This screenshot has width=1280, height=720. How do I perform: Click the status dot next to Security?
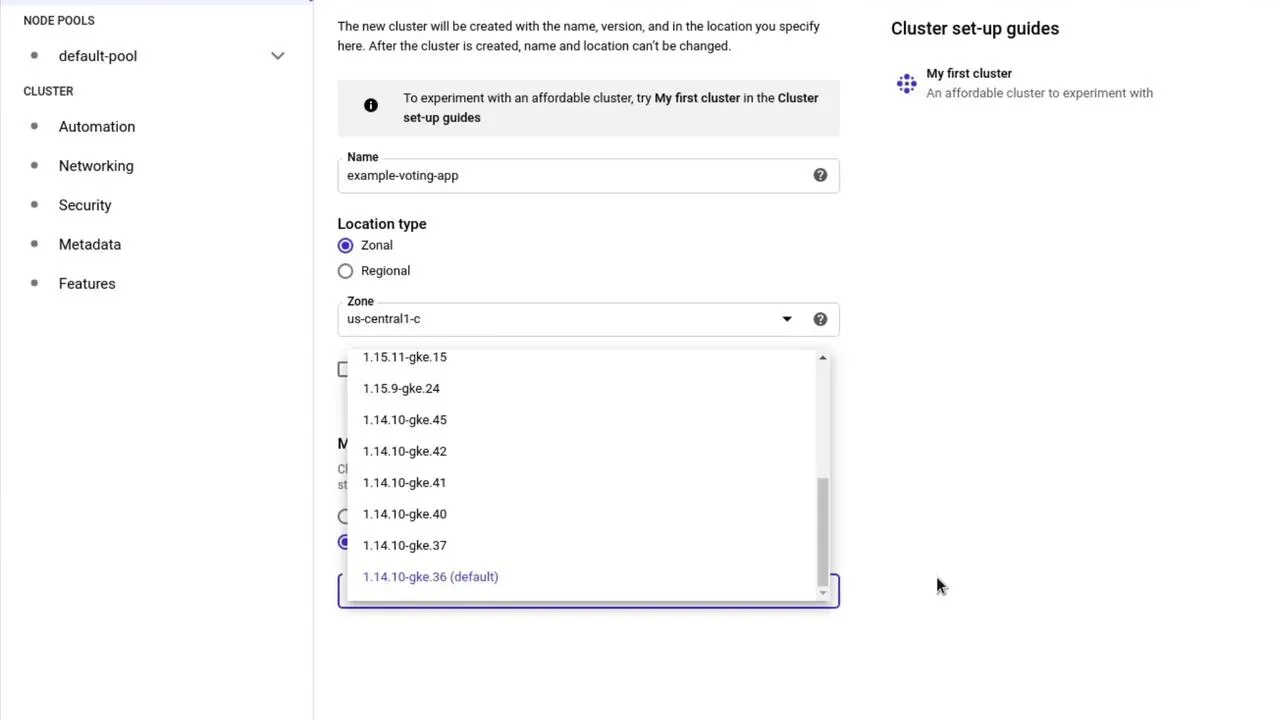click(33, 205)
